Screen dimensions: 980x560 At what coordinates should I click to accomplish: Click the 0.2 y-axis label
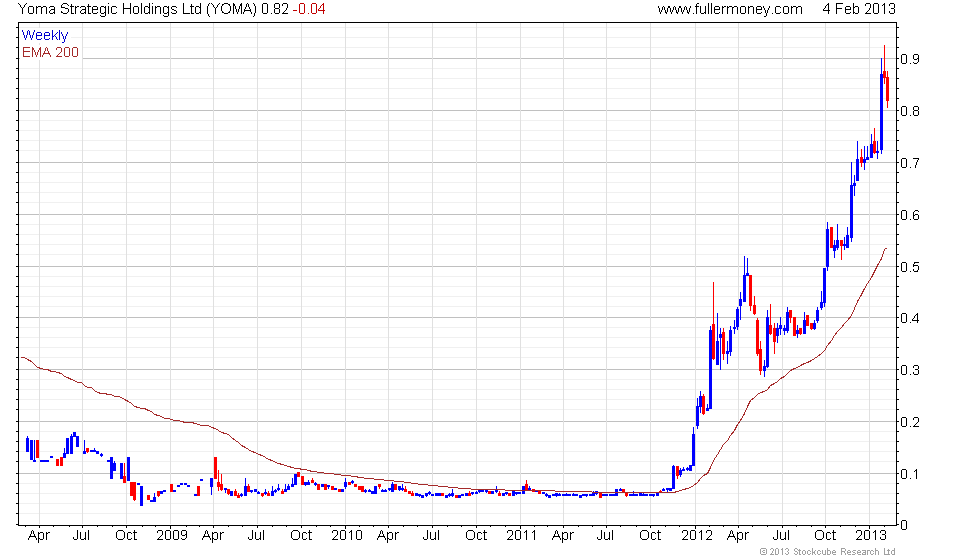[910, 422]
